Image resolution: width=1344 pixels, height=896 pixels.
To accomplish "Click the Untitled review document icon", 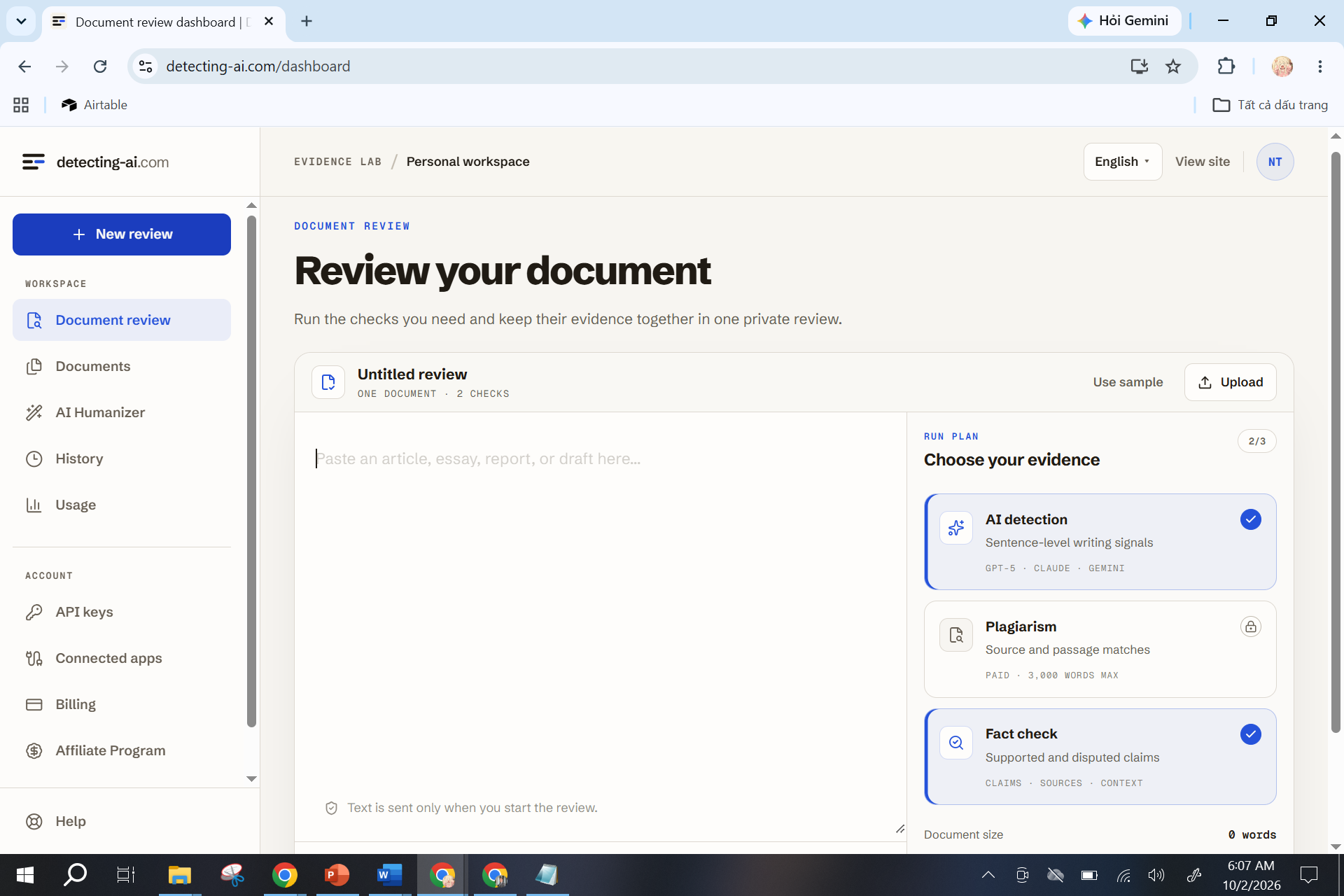I will [328, 382].
